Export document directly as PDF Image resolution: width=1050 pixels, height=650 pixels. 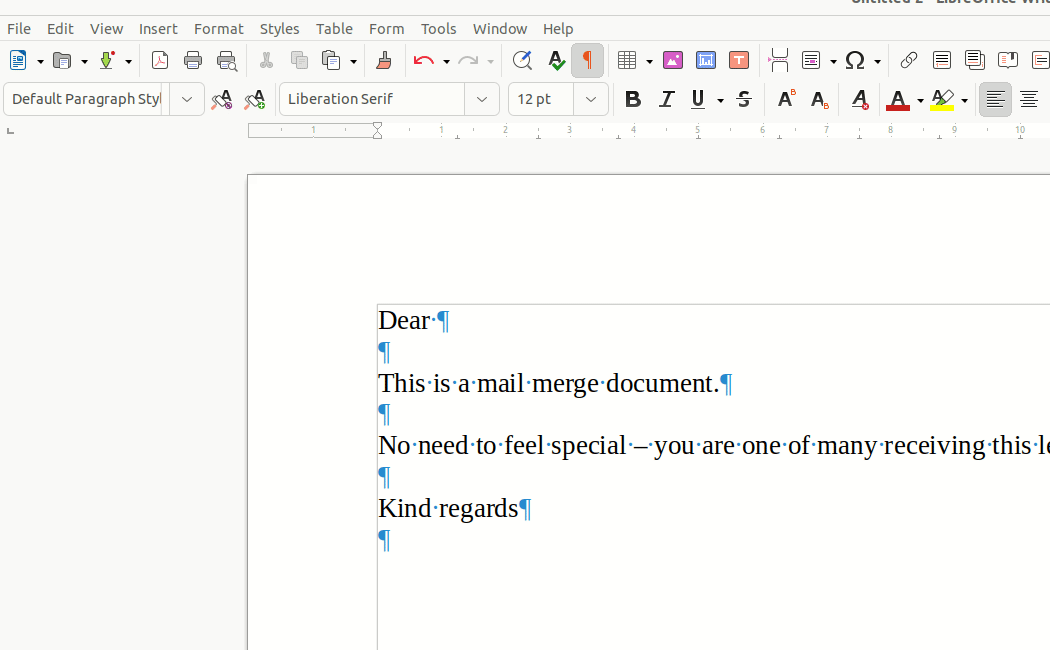coord(160,61)
